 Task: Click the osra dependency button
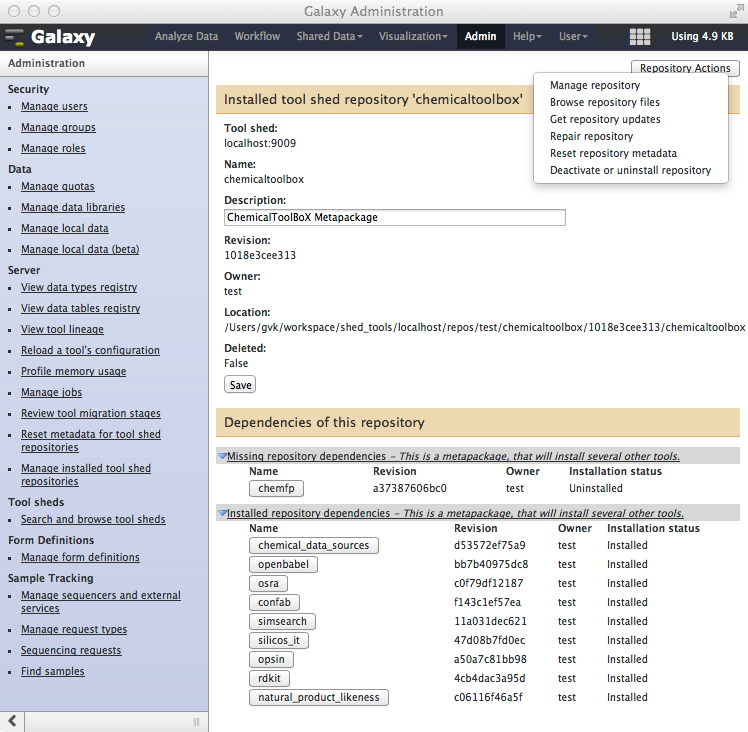point(268,583)
